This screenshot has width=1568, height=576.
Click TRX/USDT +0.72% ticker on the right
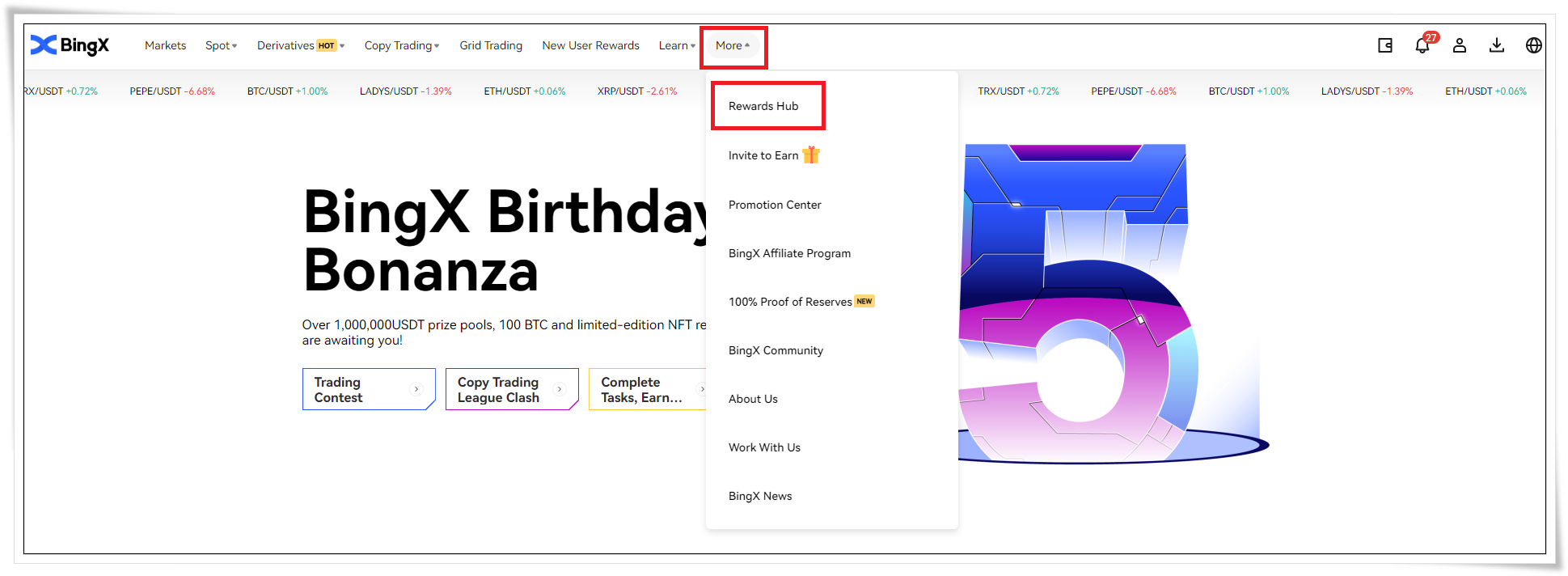point(1018,91)
